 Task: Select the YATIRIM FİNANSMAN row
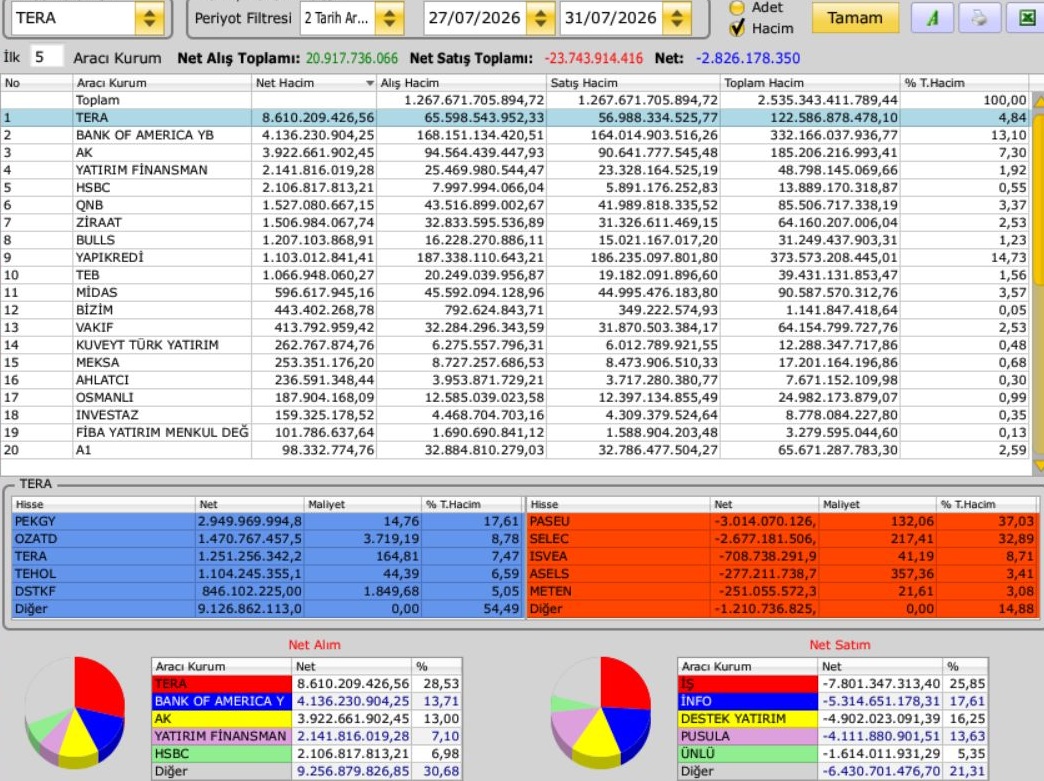click(x=515, y=170)
